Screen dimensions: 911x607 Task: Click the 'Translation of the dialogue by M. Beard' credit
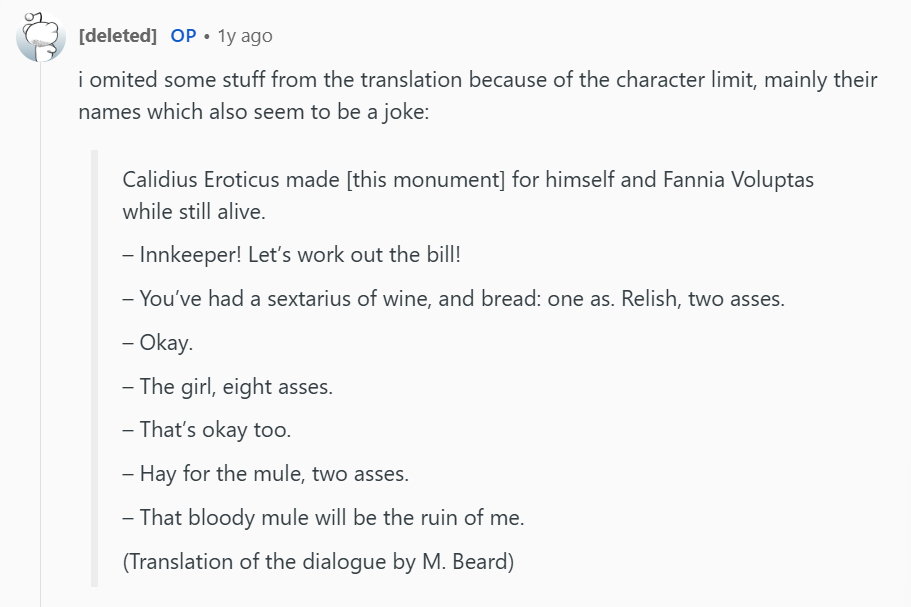click(317, 562)
